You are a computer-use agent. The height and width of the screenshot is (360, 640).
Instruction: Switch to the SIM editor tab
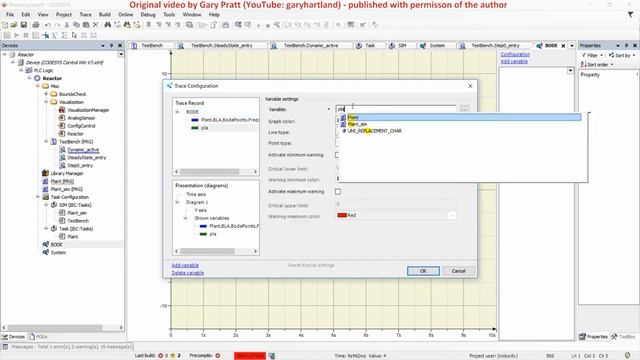[x=398, y=46]
